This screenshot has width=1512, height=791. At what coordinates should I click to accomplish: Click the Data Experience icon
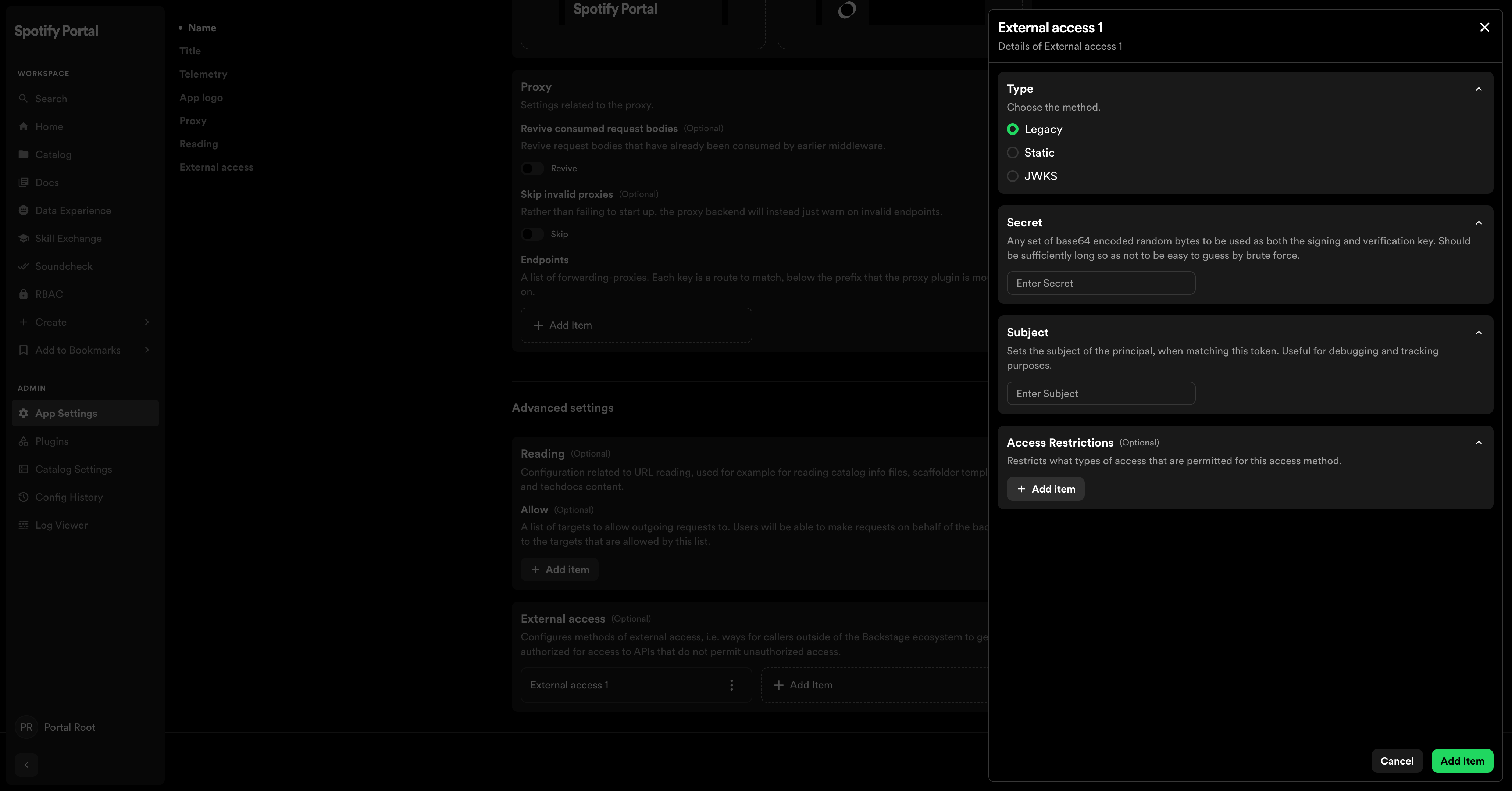click(24, 211)
